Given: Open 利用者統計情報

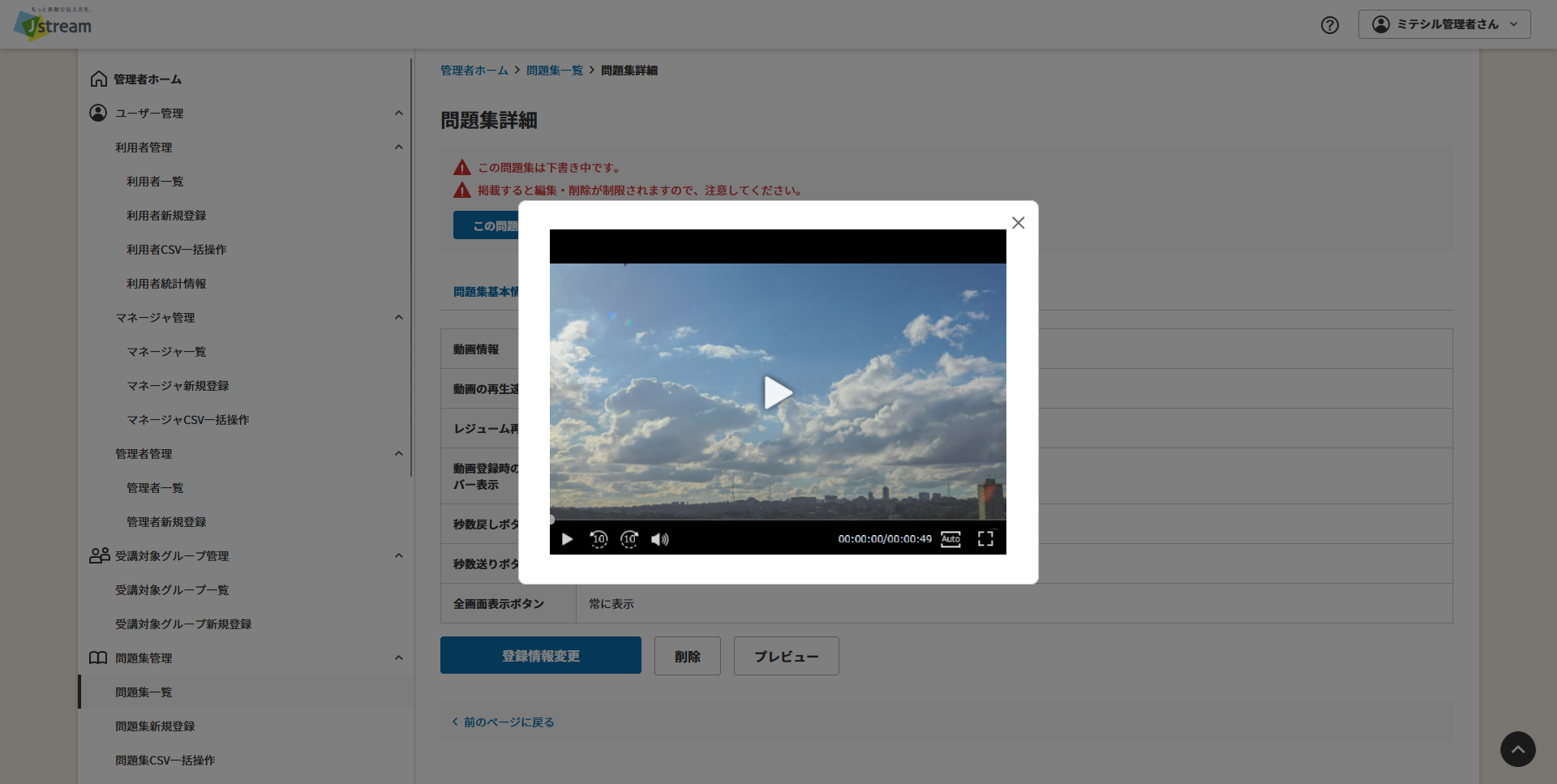Looking at the screenshot, I should [x=166, y=284].
